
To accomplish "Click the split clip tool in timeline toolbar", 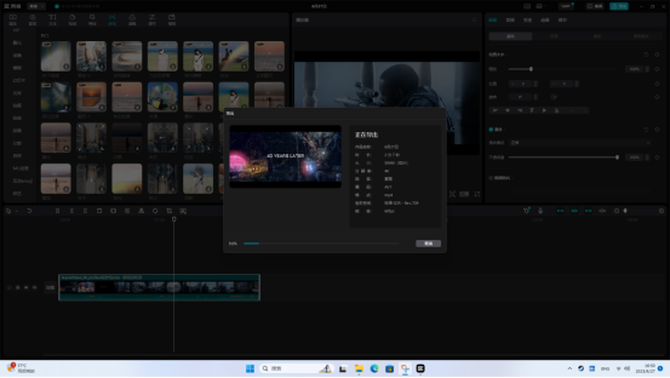I will tap(57, 211).
